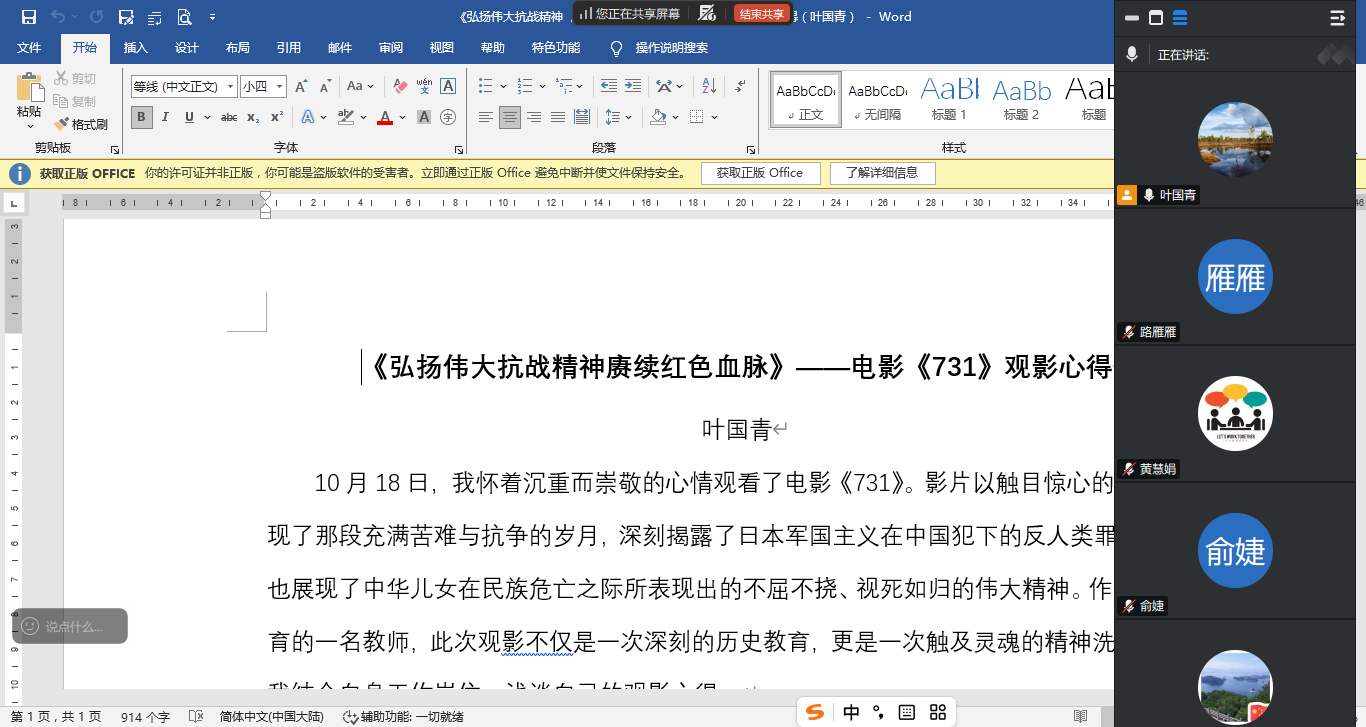Toggle italic formatting
The height and width of the screenshot is (727, 1366).
click(x=166, y=117)
